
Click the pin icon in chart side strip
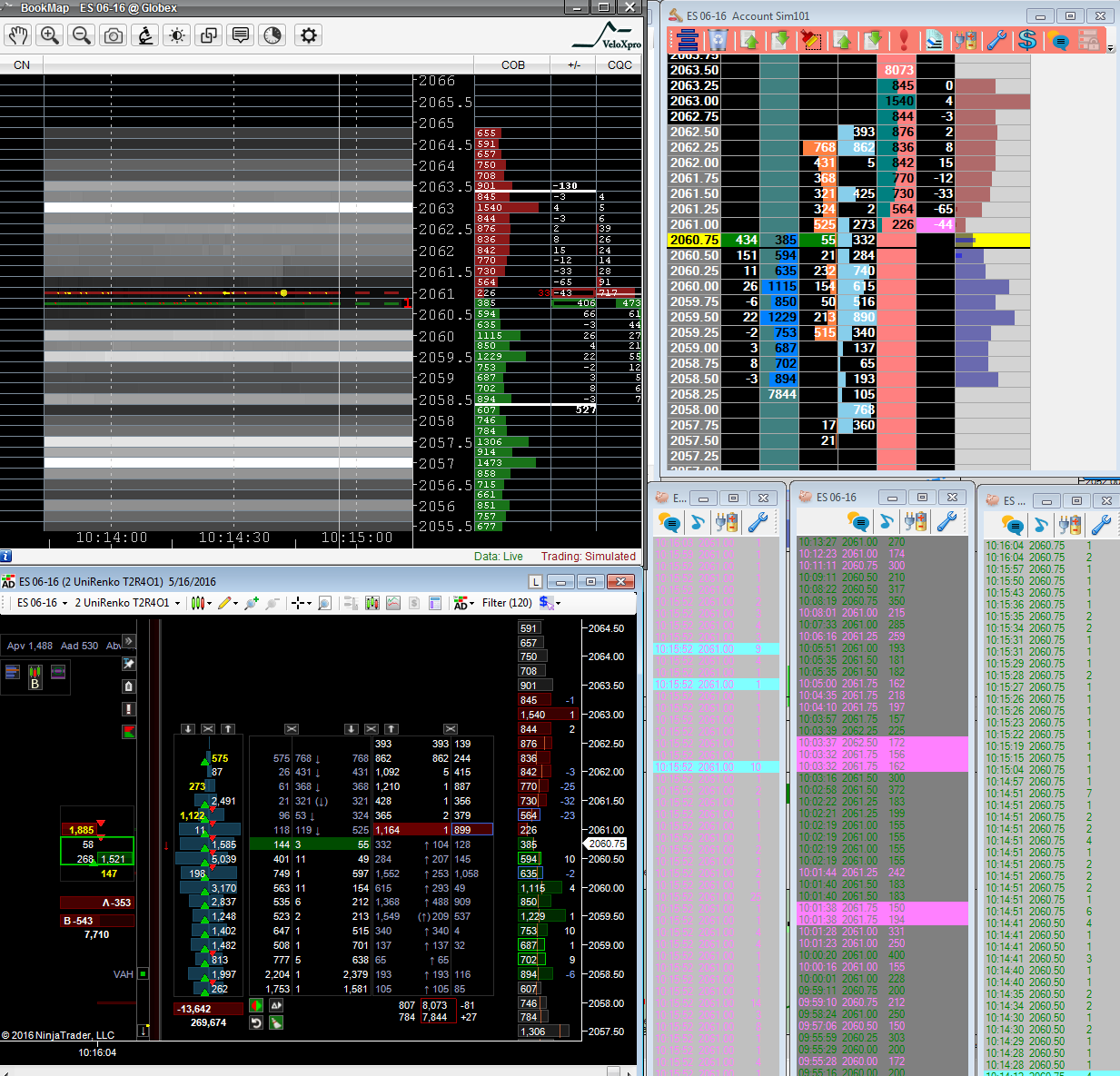[129, 664]
